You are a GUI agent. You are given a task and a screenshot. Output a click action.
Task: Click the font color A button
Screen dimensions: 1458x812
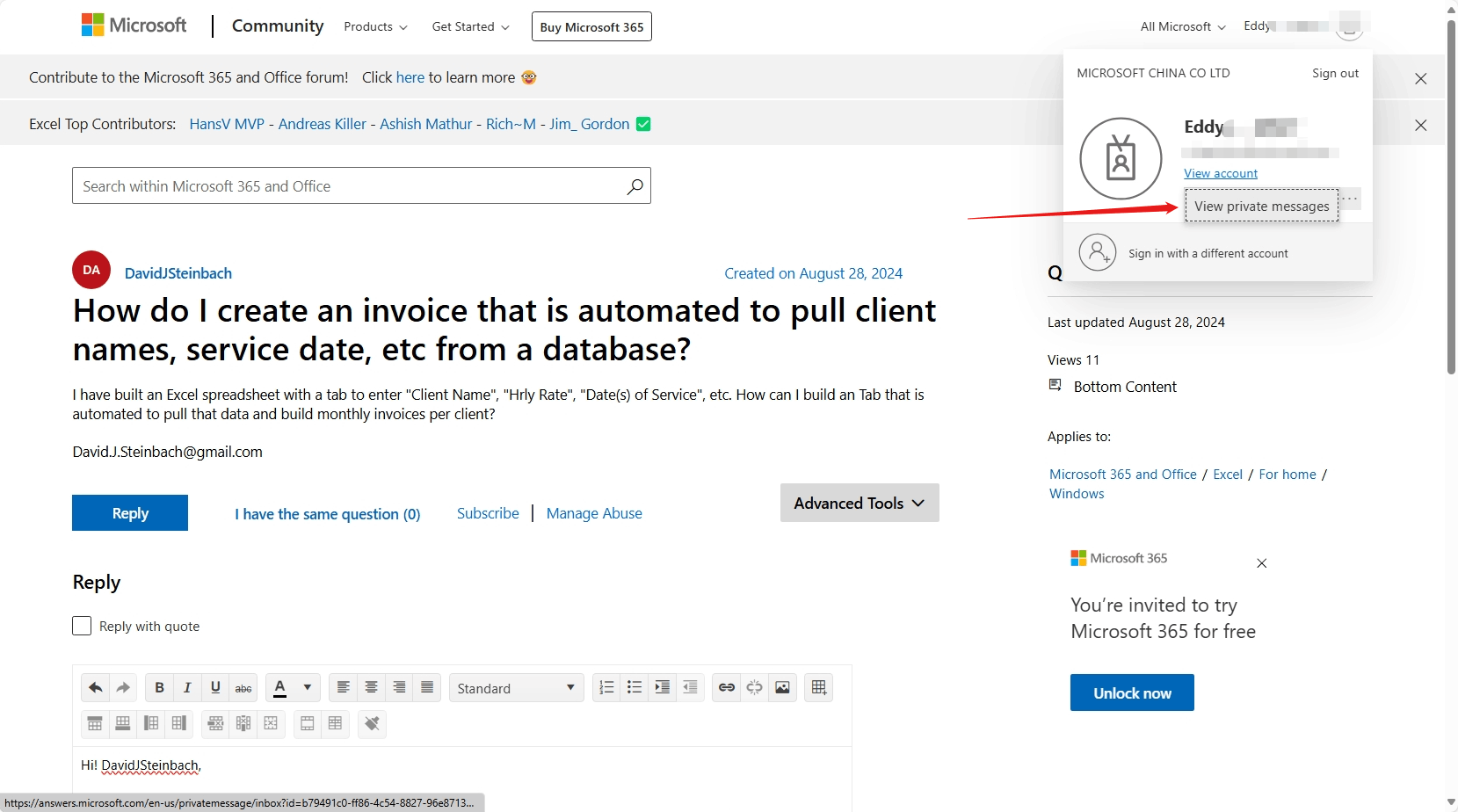coord(280,687)
